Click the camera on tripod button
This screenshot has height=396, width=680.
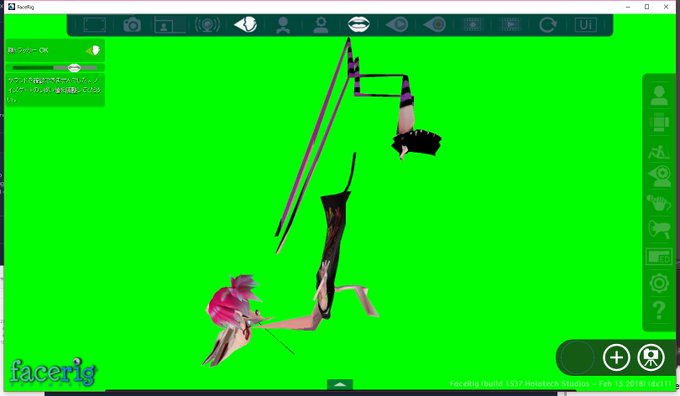pos(651,357)
